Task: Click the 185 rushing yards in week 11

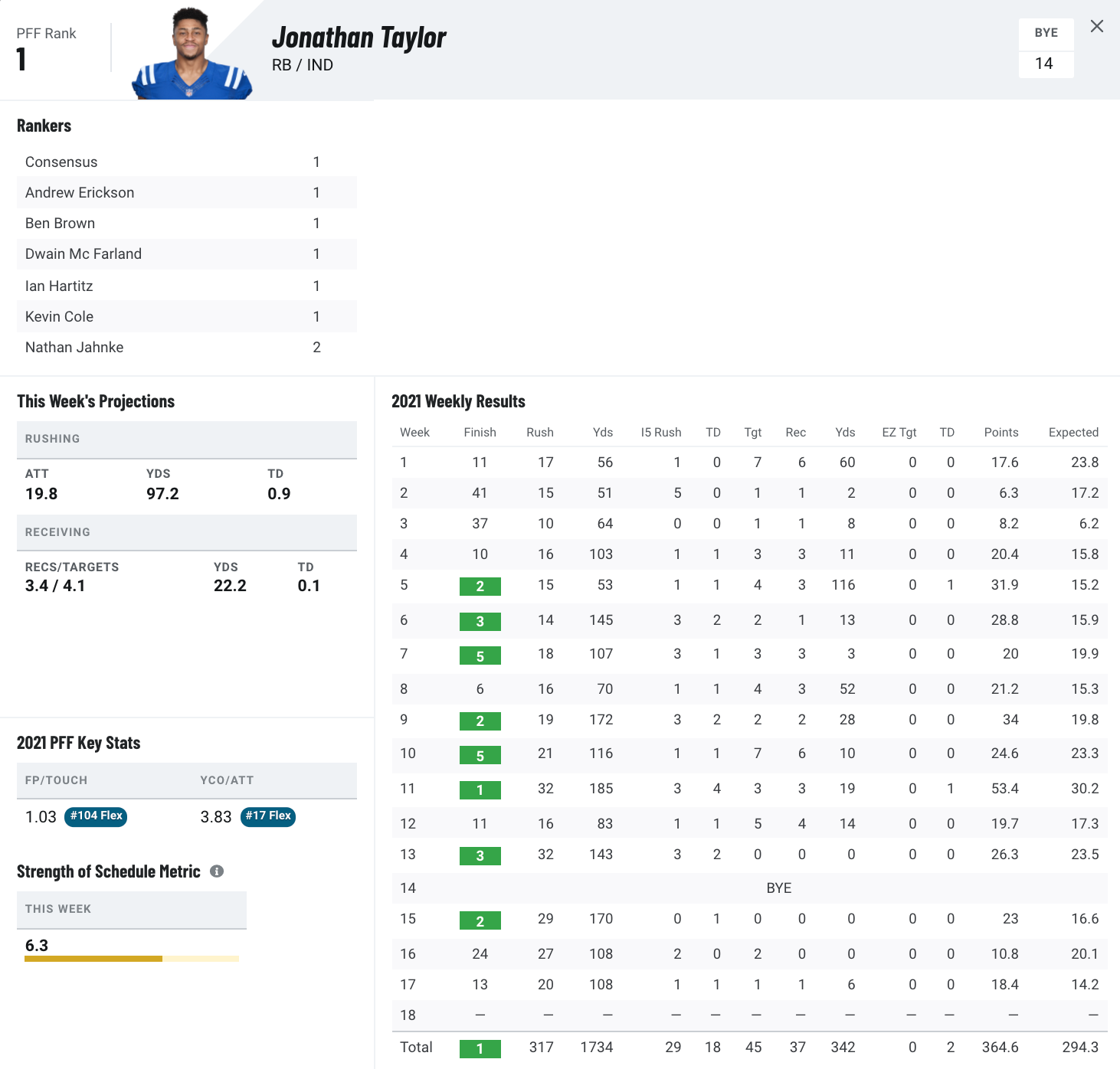Action: point(601,789)
